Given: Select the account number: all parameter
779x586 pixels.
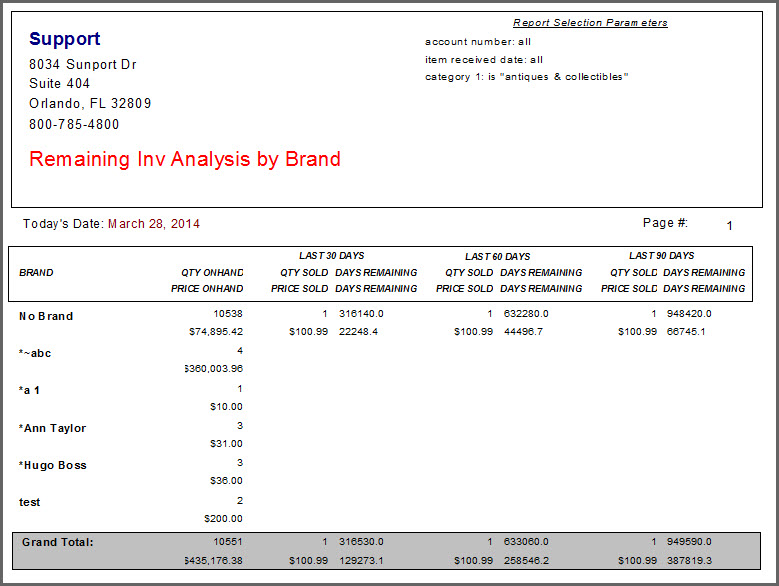Looking at the screenshot, I should tap(478, 42).
